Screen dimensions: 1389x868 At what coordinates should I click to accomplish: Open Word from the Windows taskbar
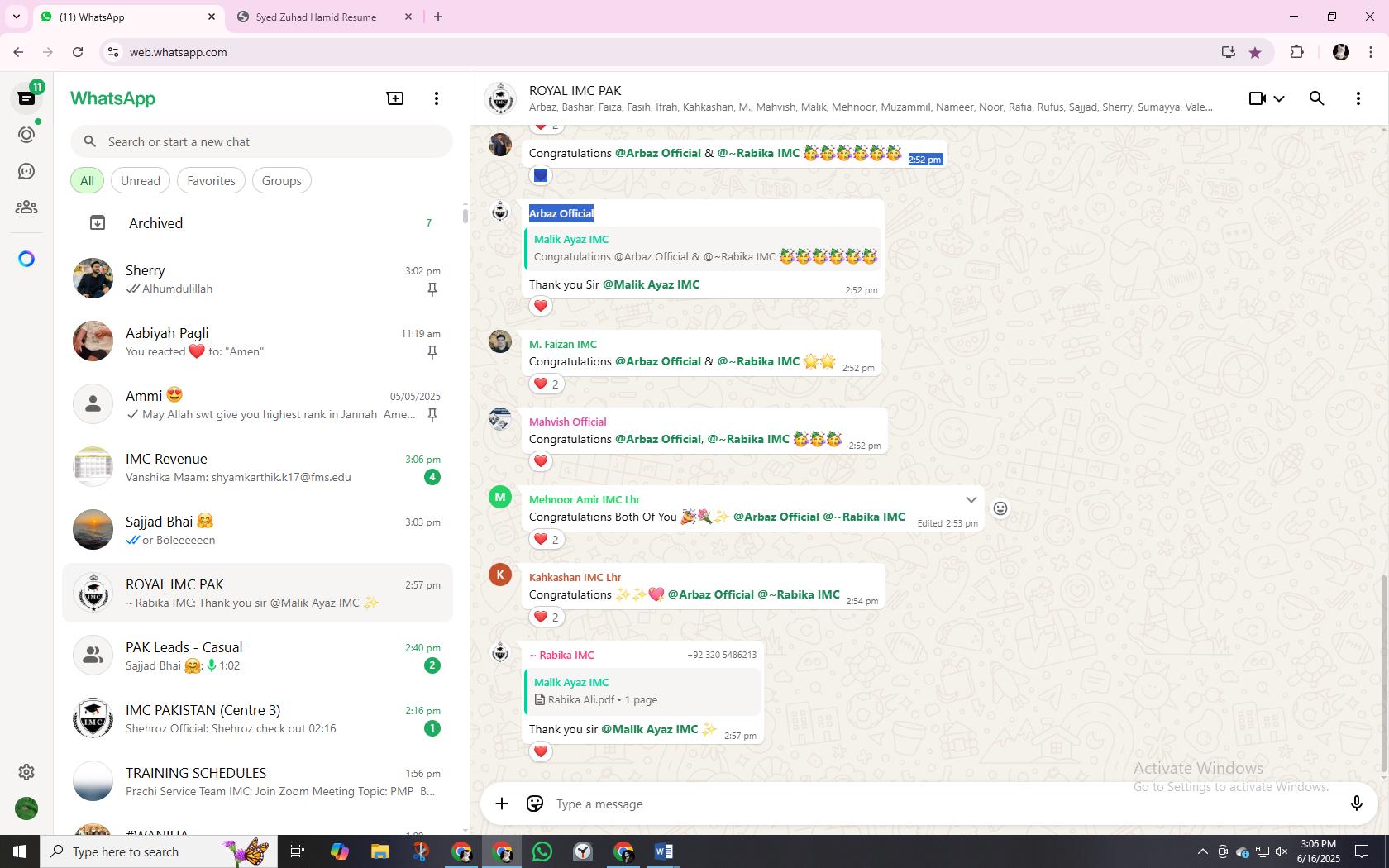pyautogui.click(x=663, y=851)
